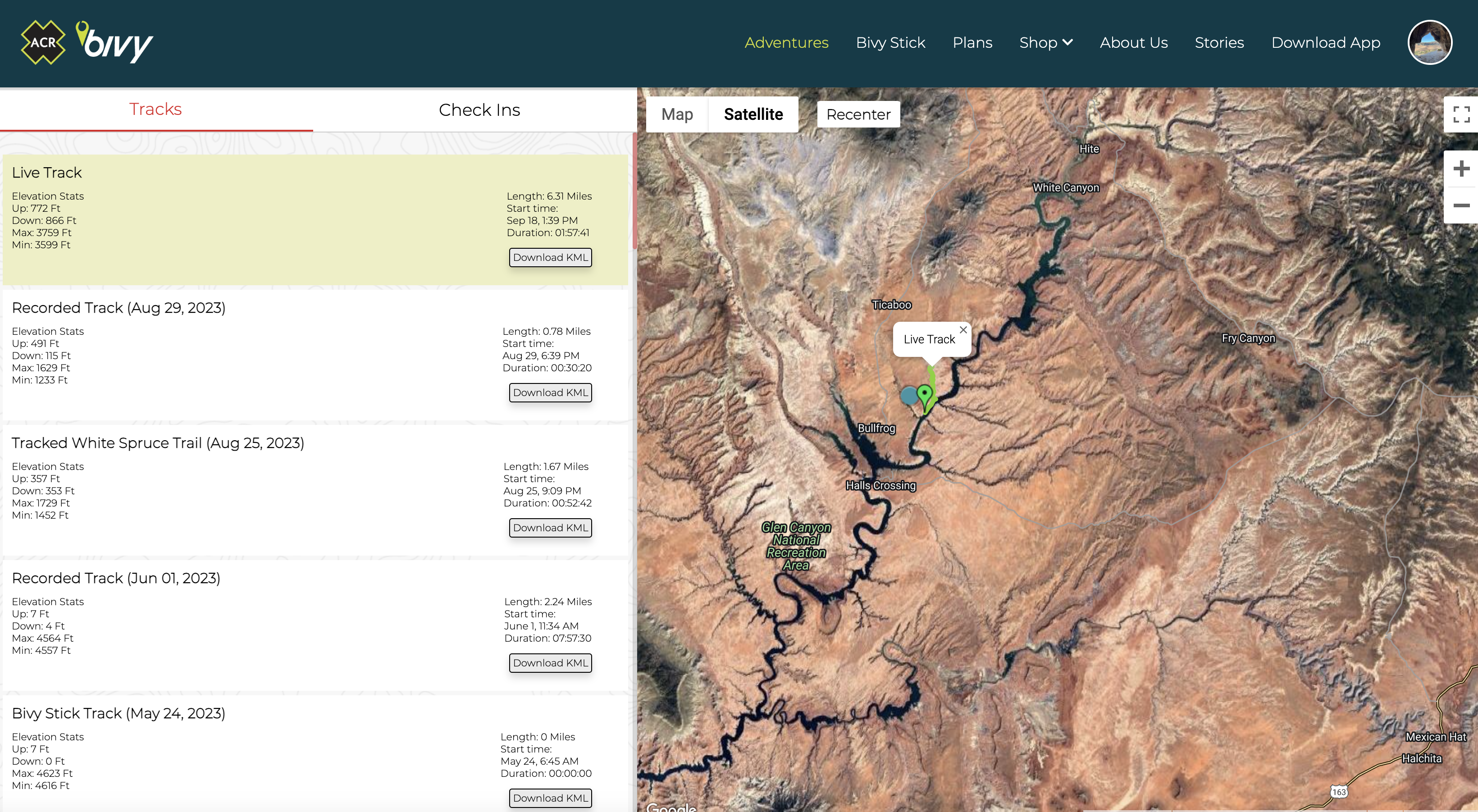Open the Download App page
The height and width of the screenshot is (812, 1478).
coord(1325,42)
